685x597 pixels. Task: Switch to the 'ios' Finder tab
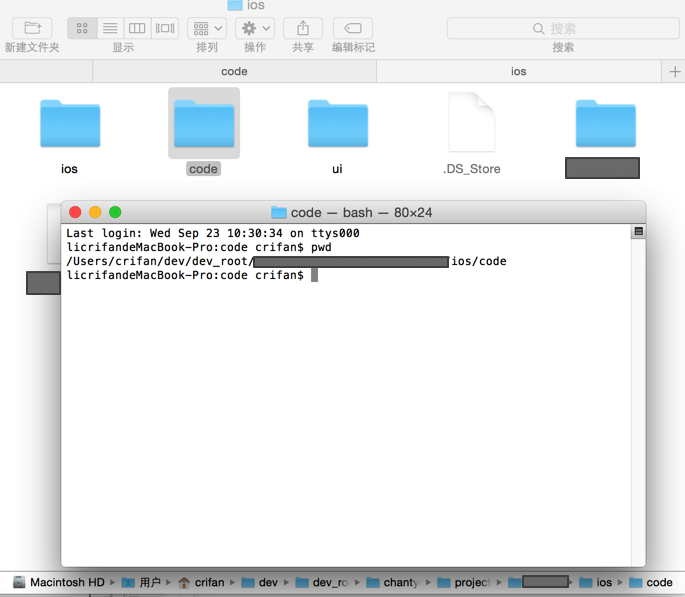point(519,71)
